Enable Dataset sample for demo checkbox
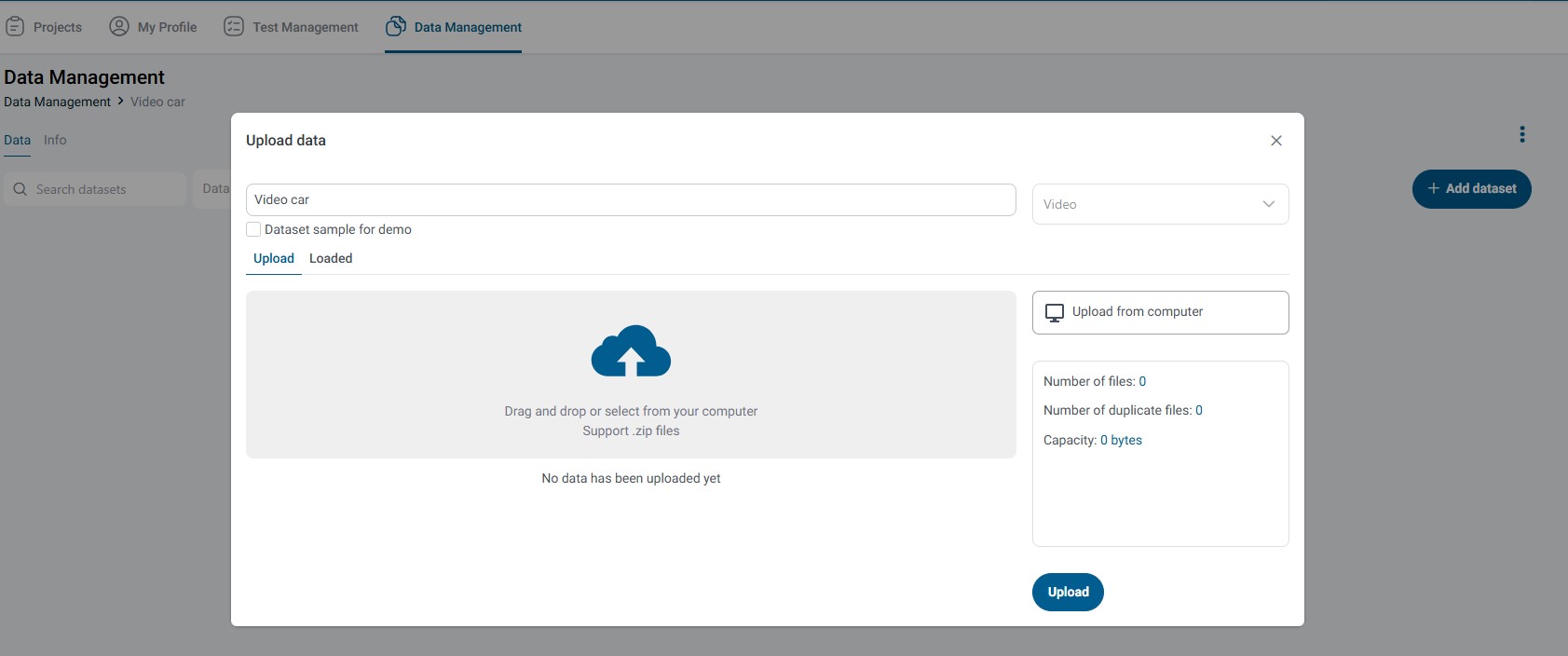The image size is (1568, 656). [253, 229]
